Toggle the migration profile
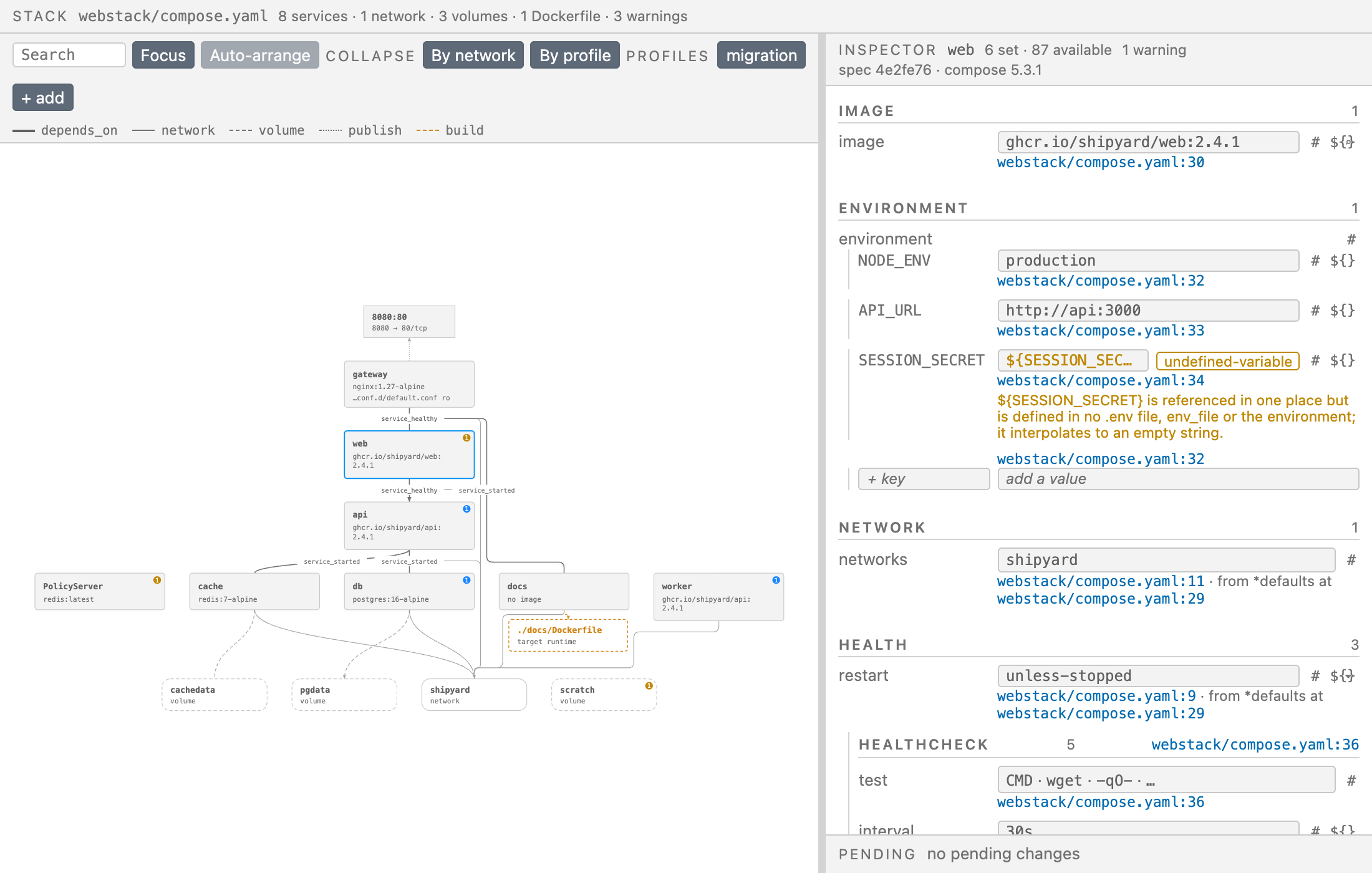Image resolution: width=1372 pixels, height=873 pixels. pyautogui.click(x=761, y=55)
